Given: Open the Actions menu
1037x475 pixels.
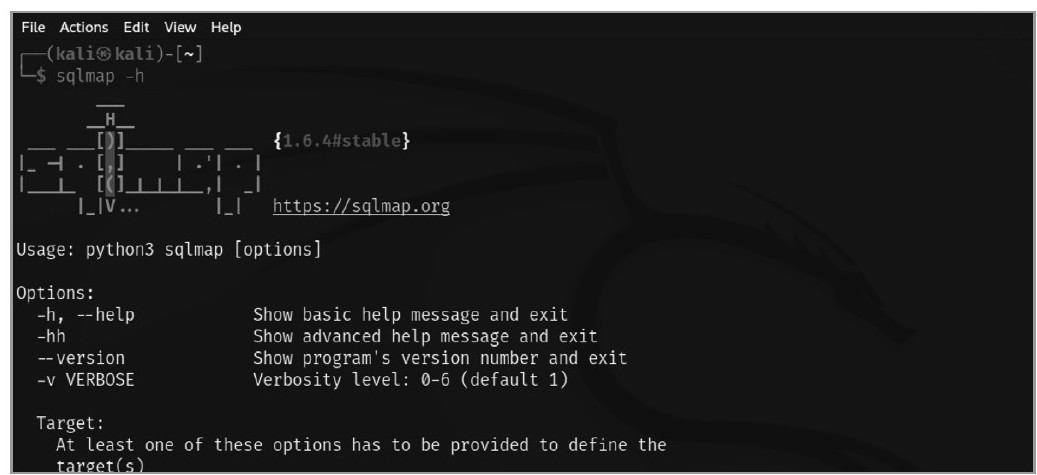Looking at the screenshot, I should click(x=83, y=27).
